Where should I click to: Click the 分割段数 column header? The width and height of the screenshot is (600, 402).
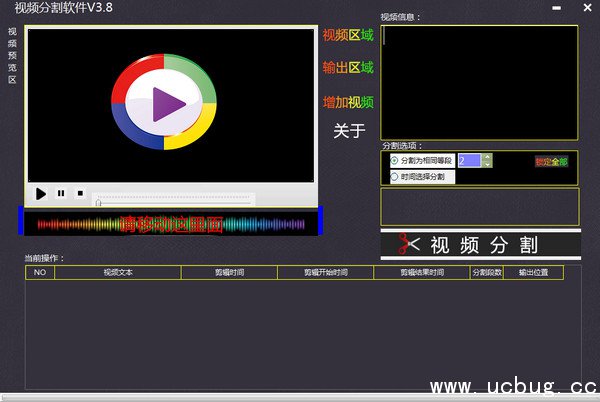pyautogui.click(x=487, y=272)
